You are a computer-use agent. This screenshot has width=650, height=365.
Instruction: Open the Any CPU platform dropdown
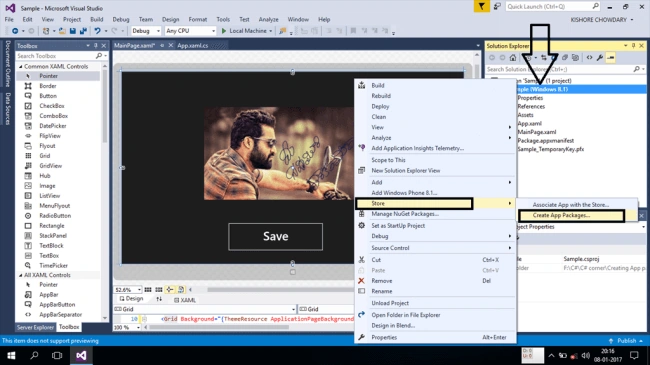coord(191,31)
